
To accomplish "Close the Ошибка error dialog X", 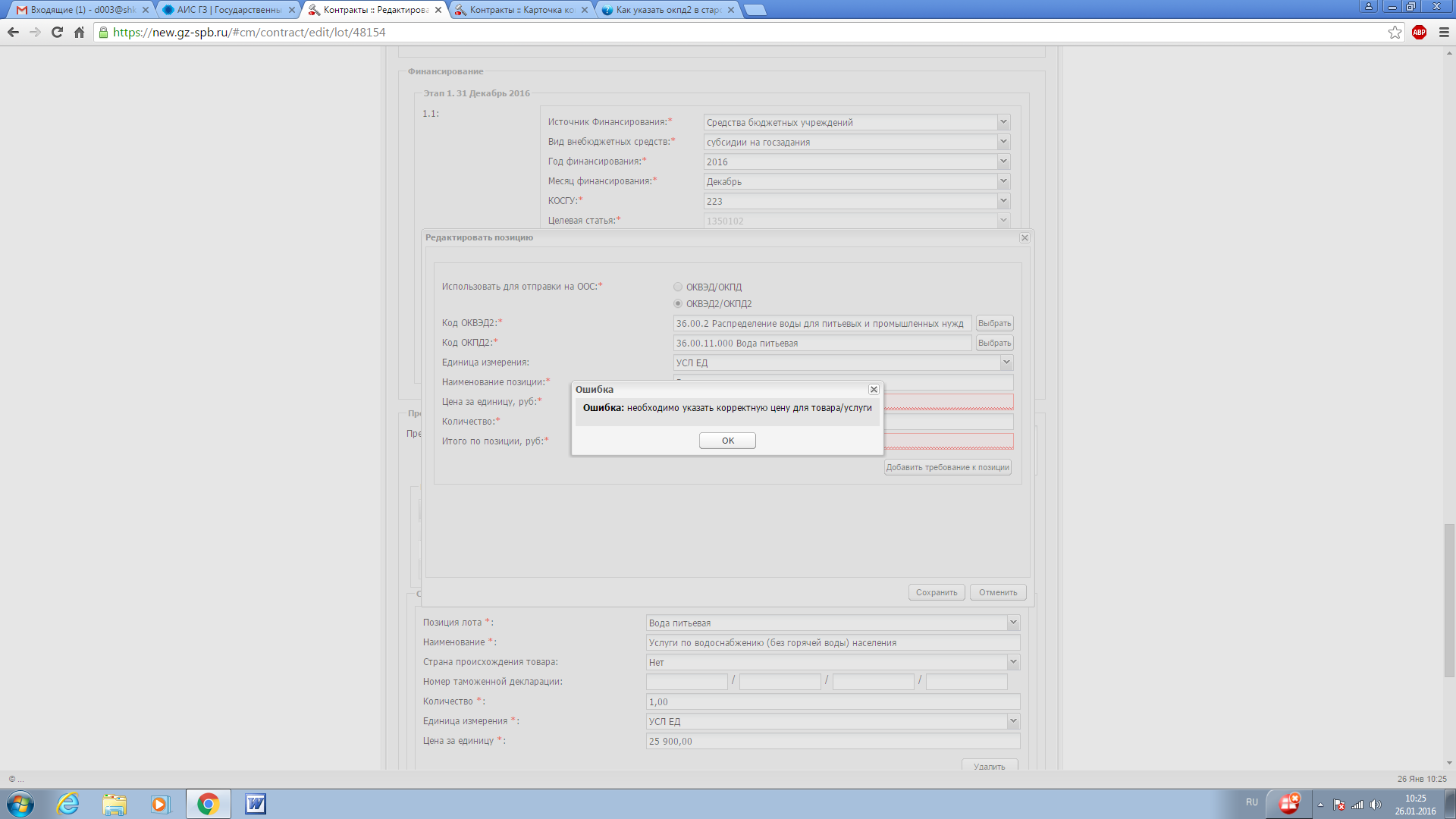I will pos(874,389).
